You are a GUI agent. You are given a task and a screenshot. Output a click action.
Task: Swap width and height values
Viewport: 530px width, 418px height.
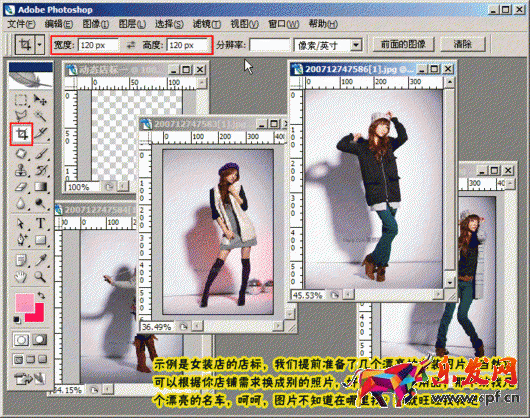click(x=131, y=45)
